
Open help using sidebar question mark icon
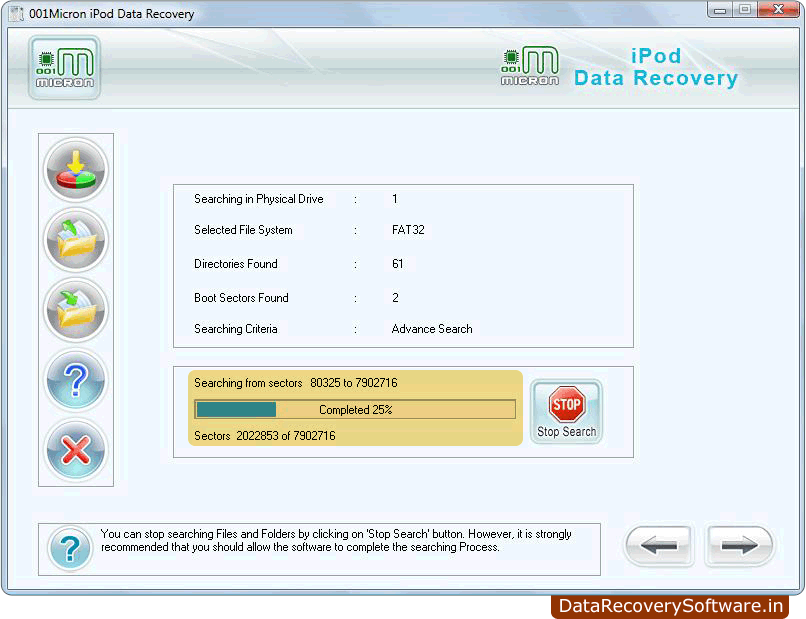click(76, 380)
